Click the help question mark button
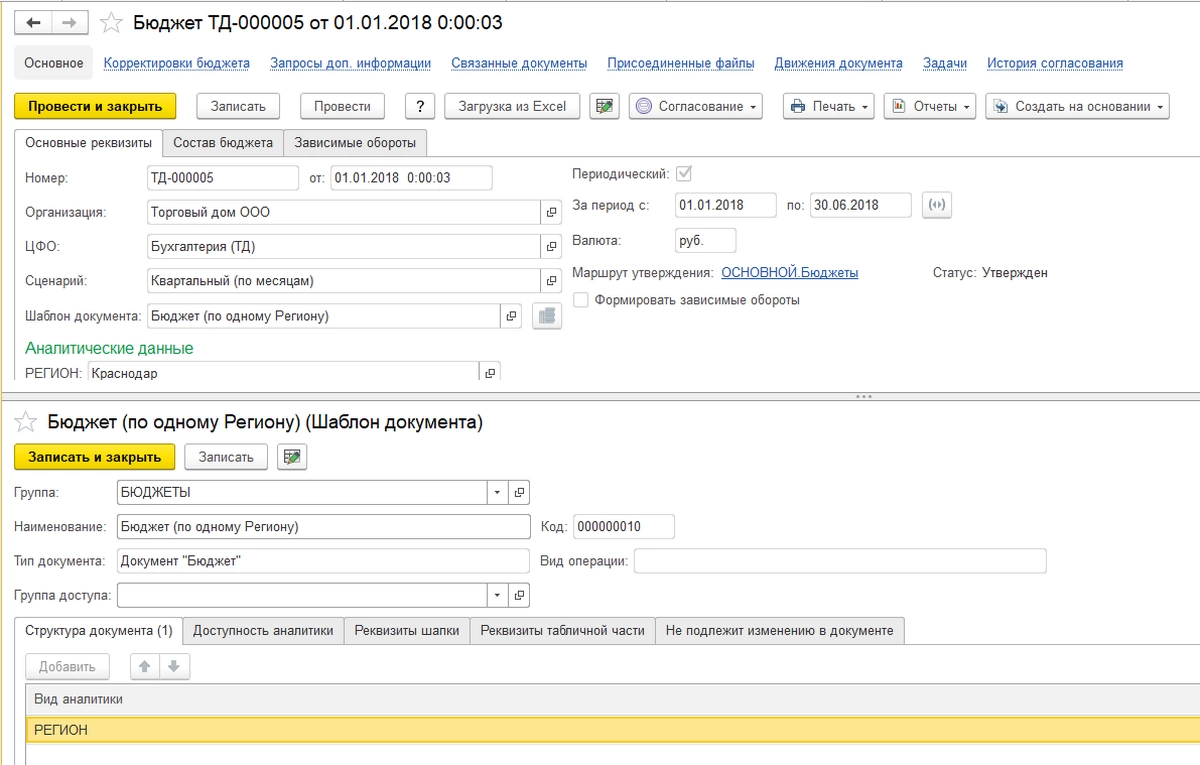 (420, 106)
